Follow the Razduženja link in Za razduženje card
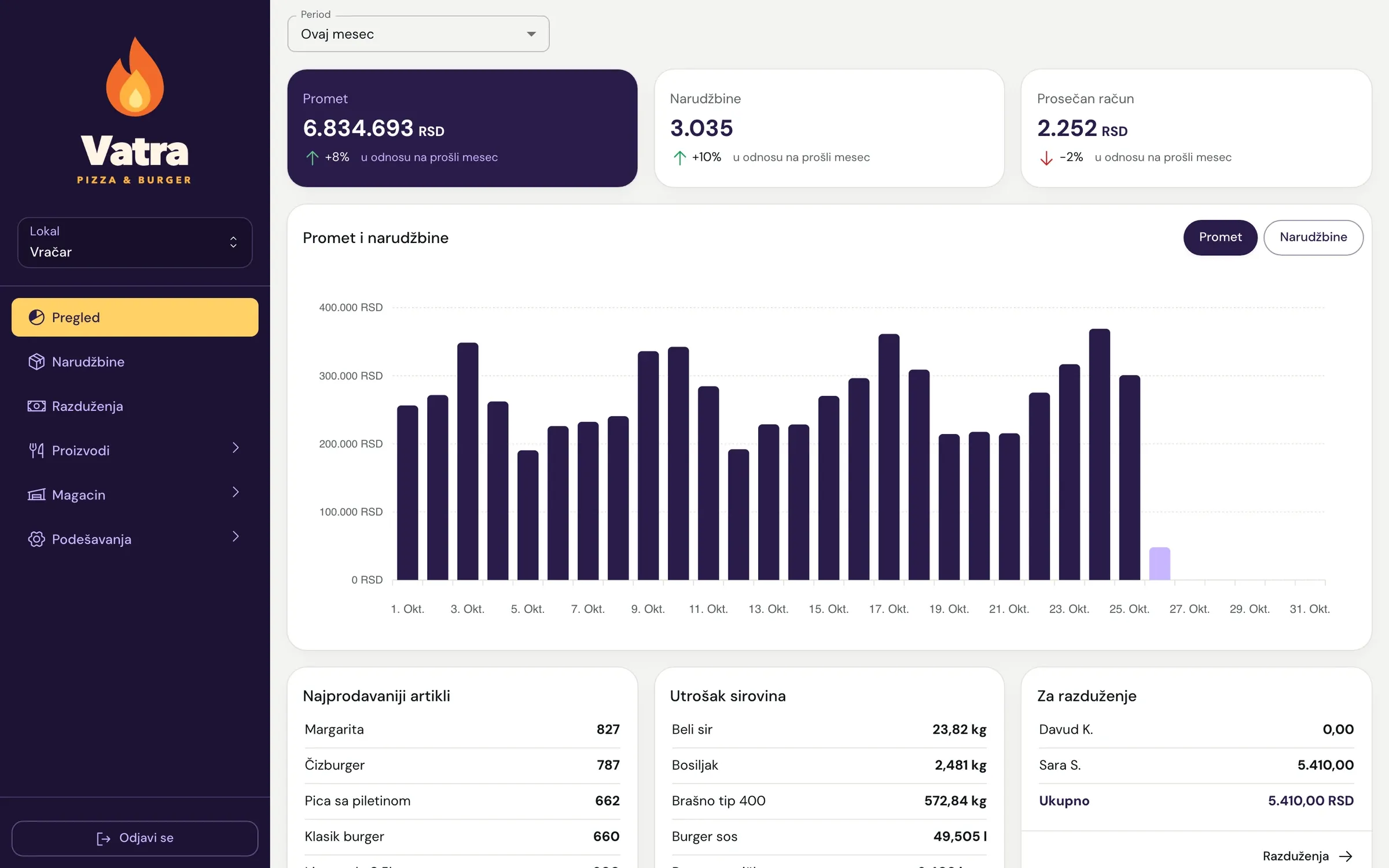This screenshot has height=868, width=1389. click(1307, 856)
